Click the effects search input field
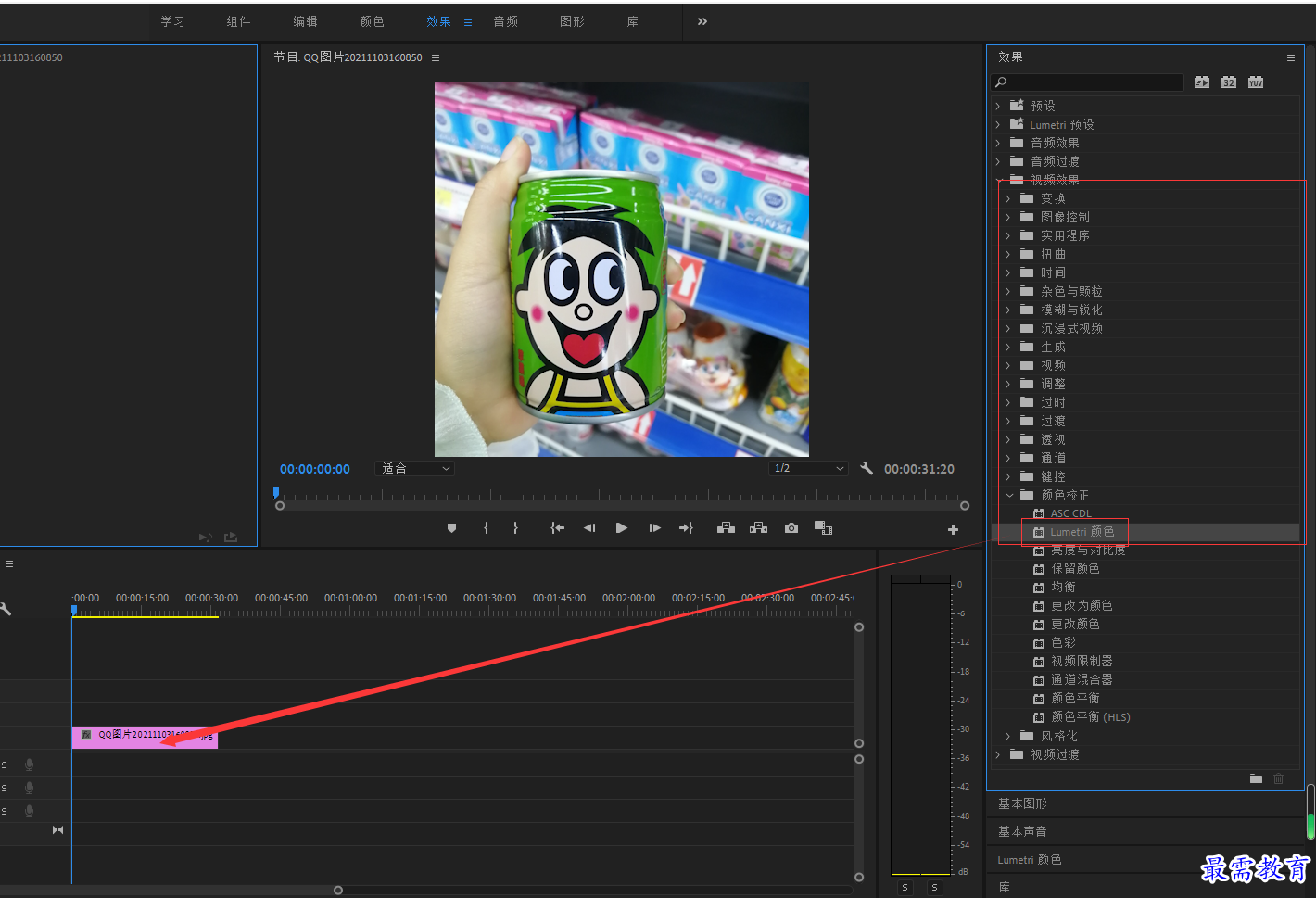This screenshot has width=1316, height=898. point(1088,82)
